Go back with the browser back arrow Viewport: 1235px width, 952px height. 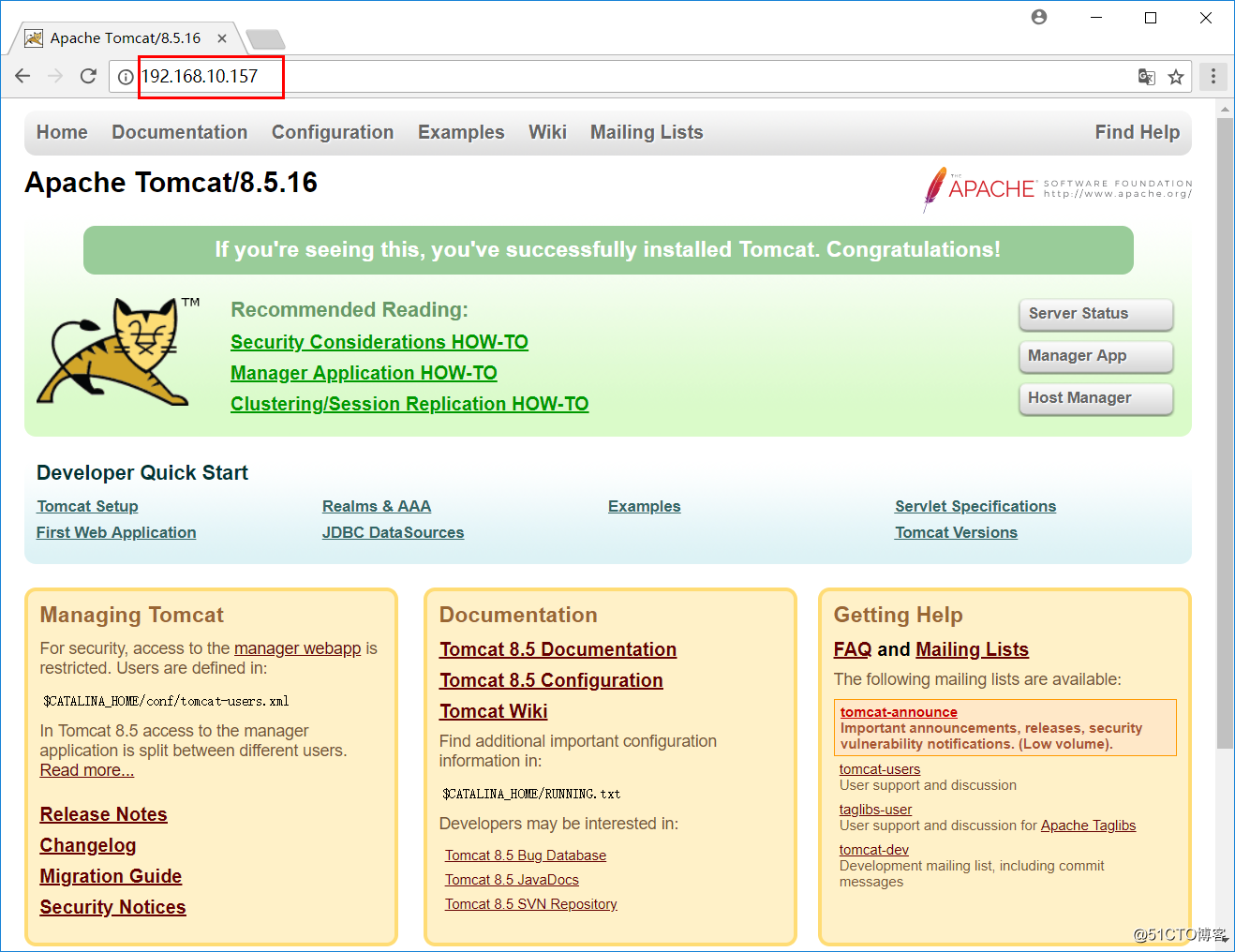(x=22, y=76)
